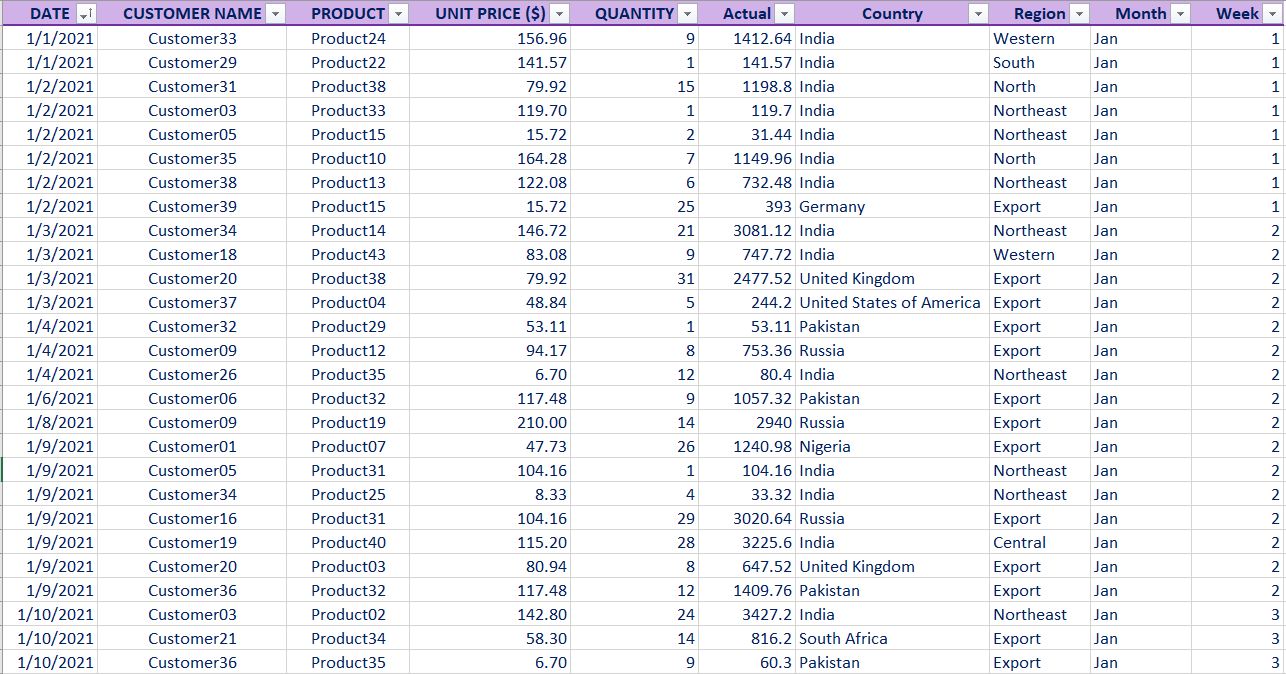
Task: Click the Region column filter icon
Action: point(1078,14)
